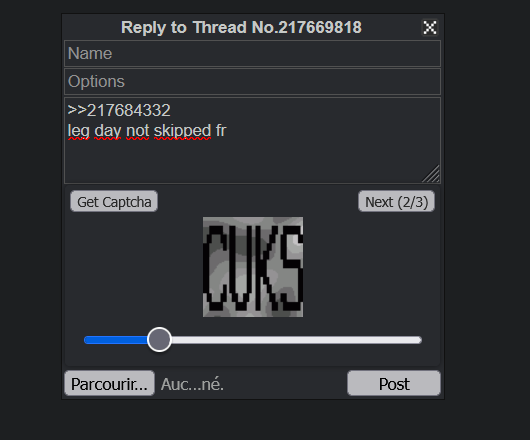Screen dimensions: 530x440
Task: Focus the Name input field
Action: [x=252, y=53]
